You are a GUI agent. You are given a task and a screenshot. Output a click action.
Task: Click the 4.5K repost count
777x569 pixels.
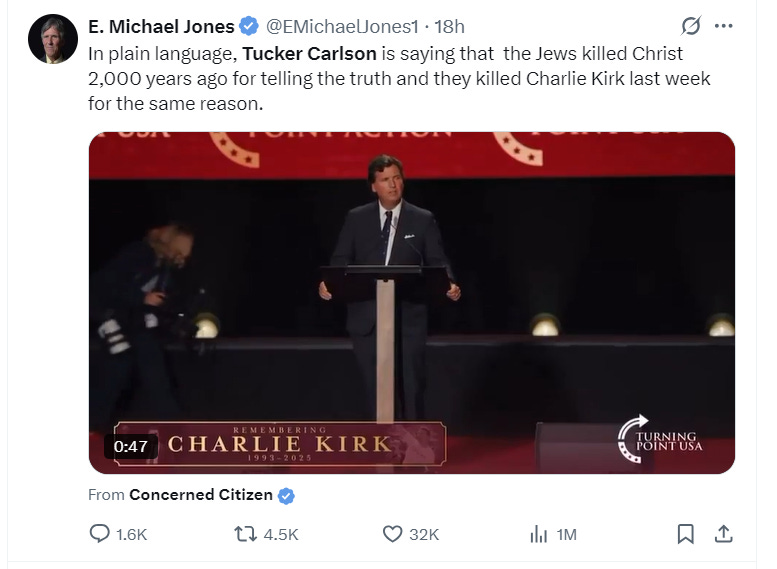point(281,535)
